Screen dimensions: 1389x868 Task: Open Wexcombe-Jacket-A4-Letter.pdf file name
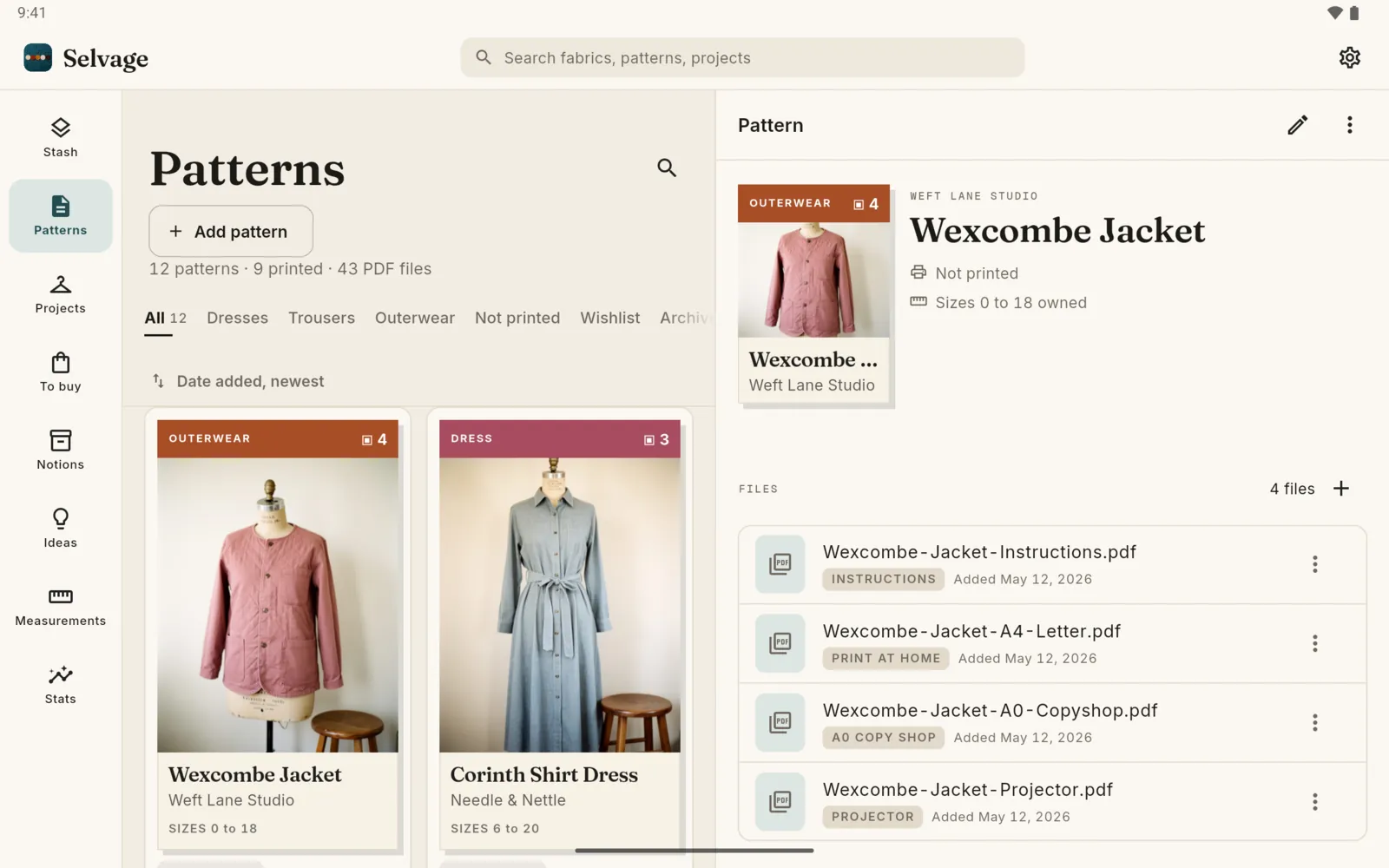tap(971, 631)
